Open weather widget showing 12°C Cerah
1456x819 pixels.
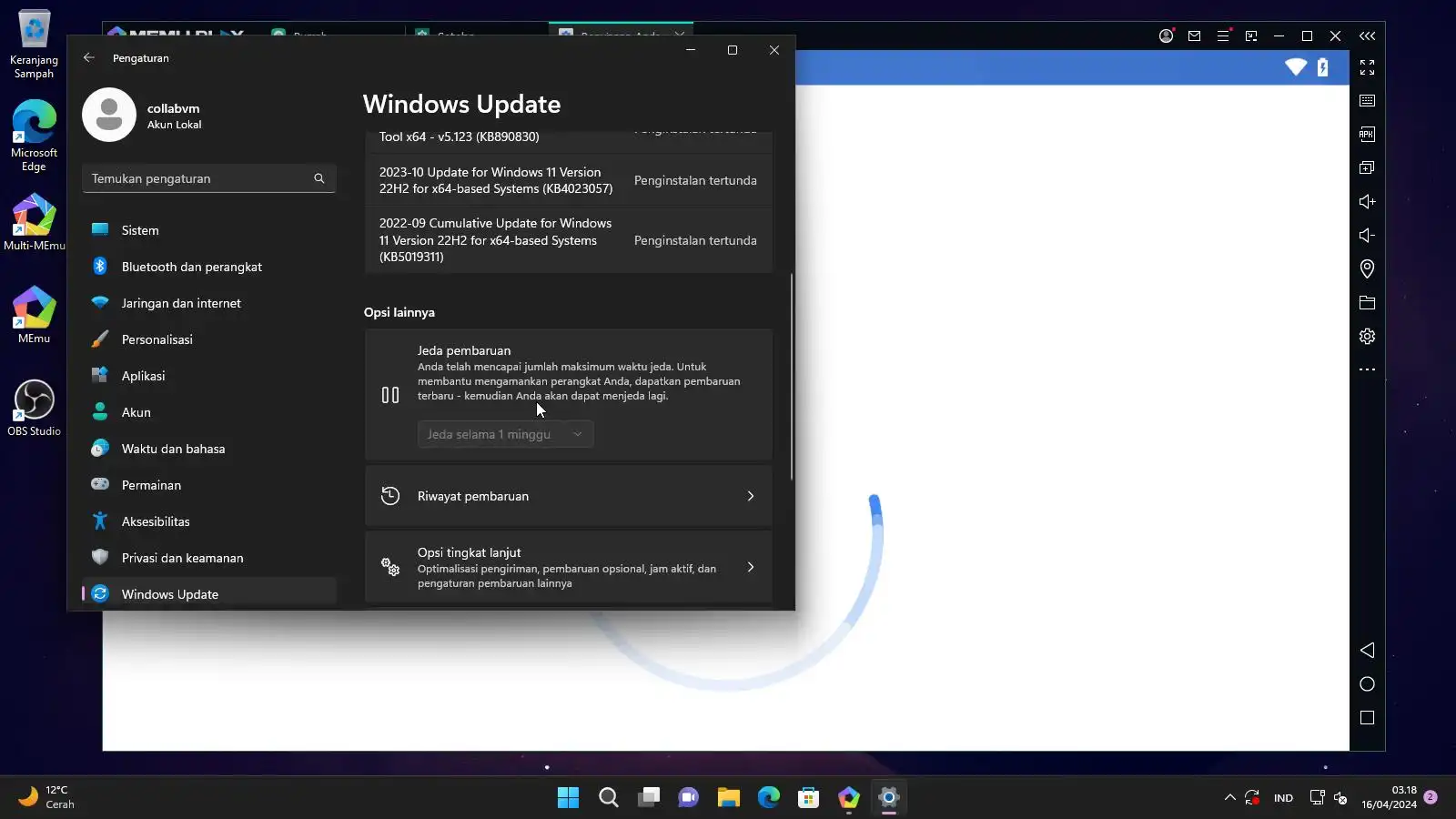(47, 797)
